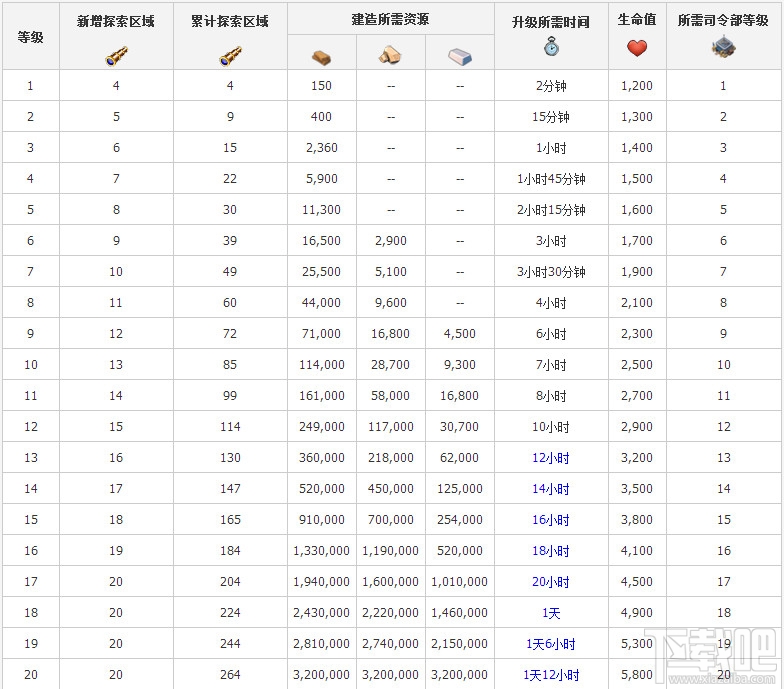784x689 pixels.
Task: Select the 114,000 gold cost cell
Action: (x=322, y=364)
